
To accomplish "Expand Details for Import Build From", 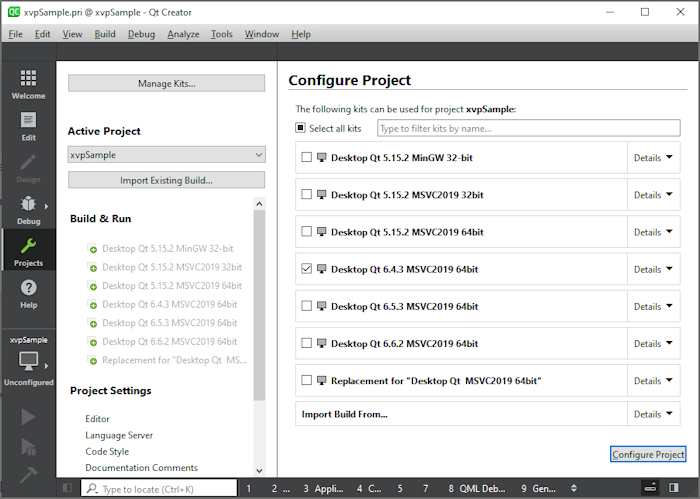I will [x=653, y=414].
